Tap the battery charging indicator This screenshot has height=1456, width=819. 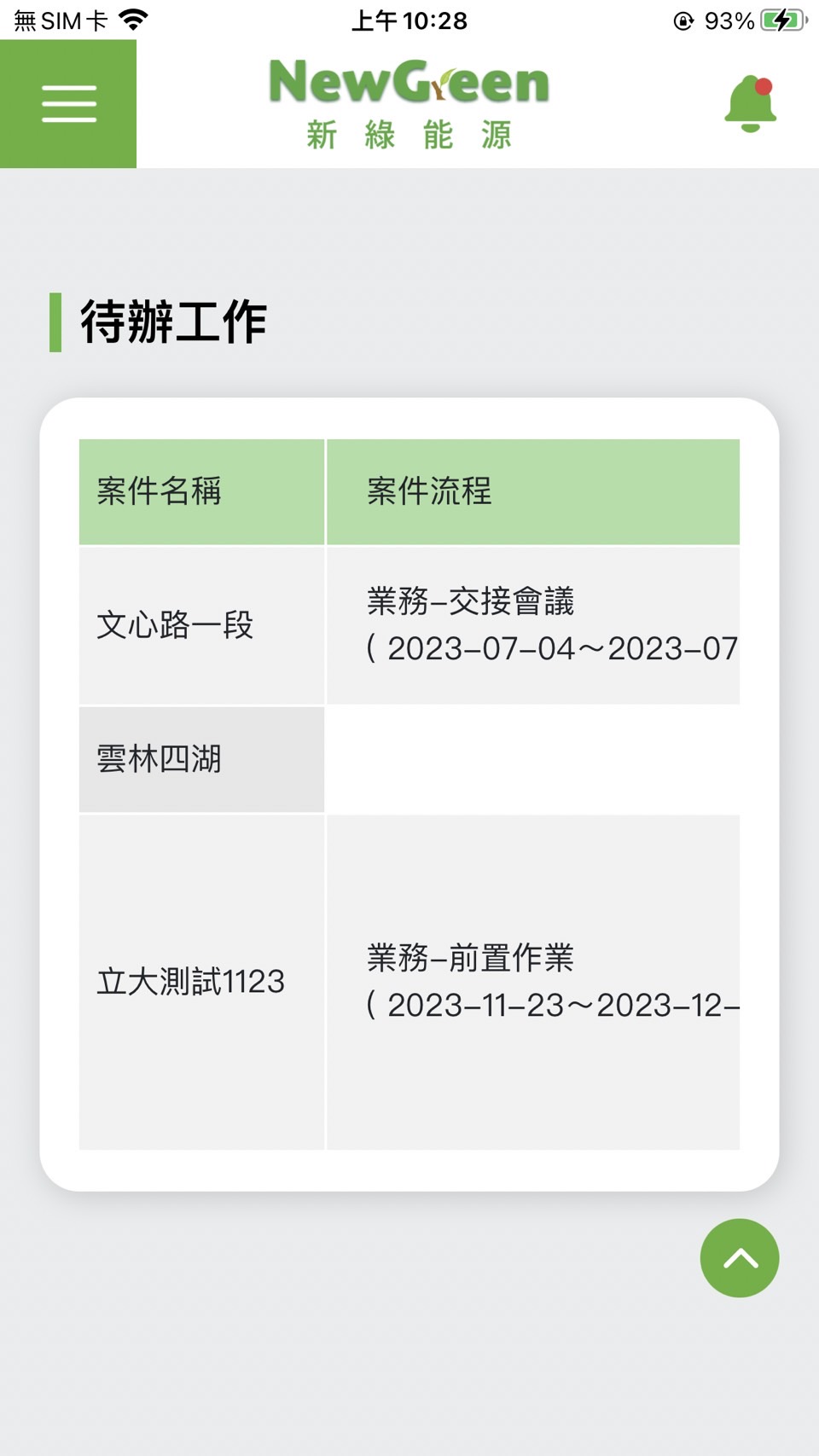click(x=782, y=20)
